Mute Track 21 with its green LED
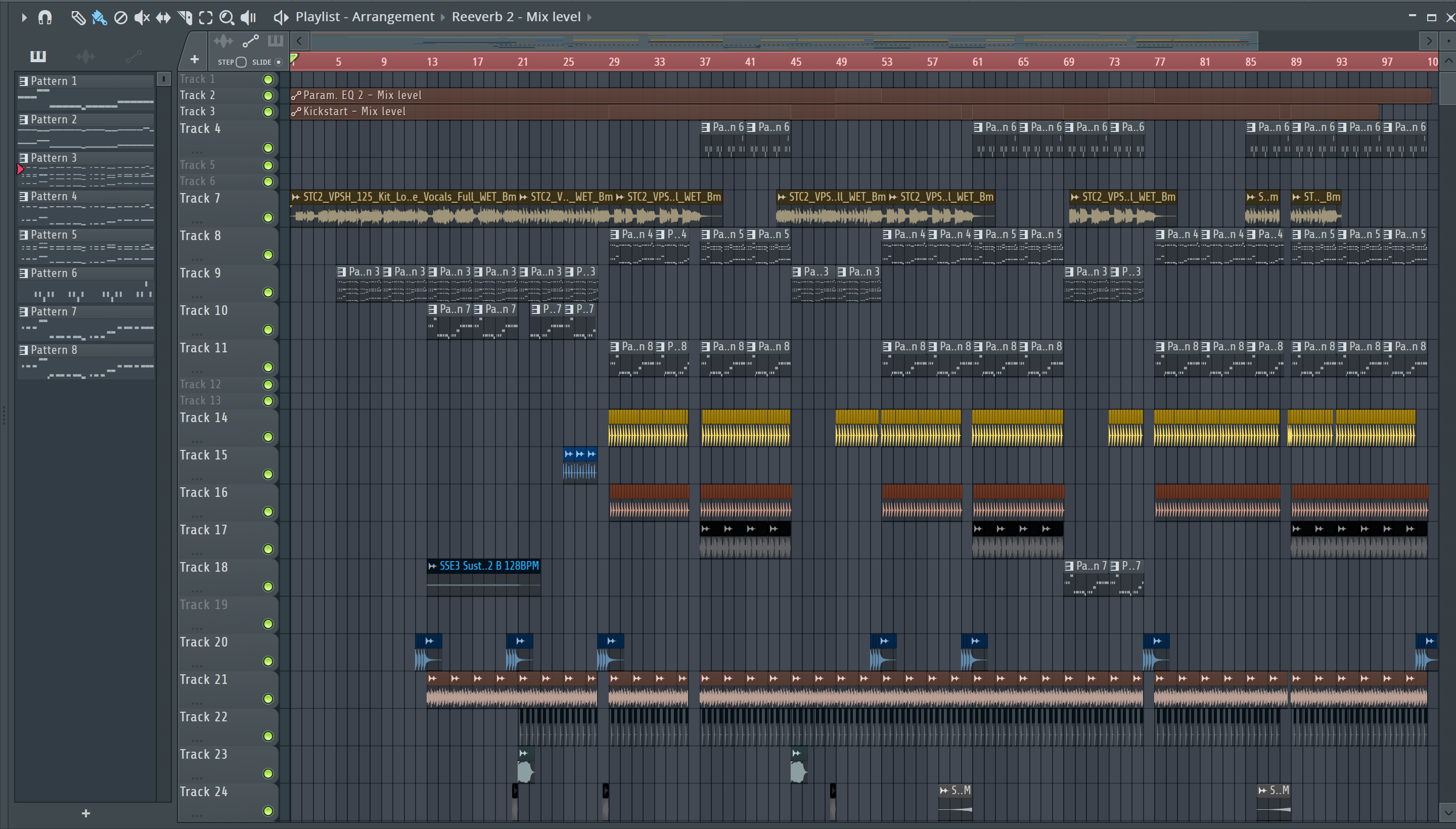 [x=267, y=699]
